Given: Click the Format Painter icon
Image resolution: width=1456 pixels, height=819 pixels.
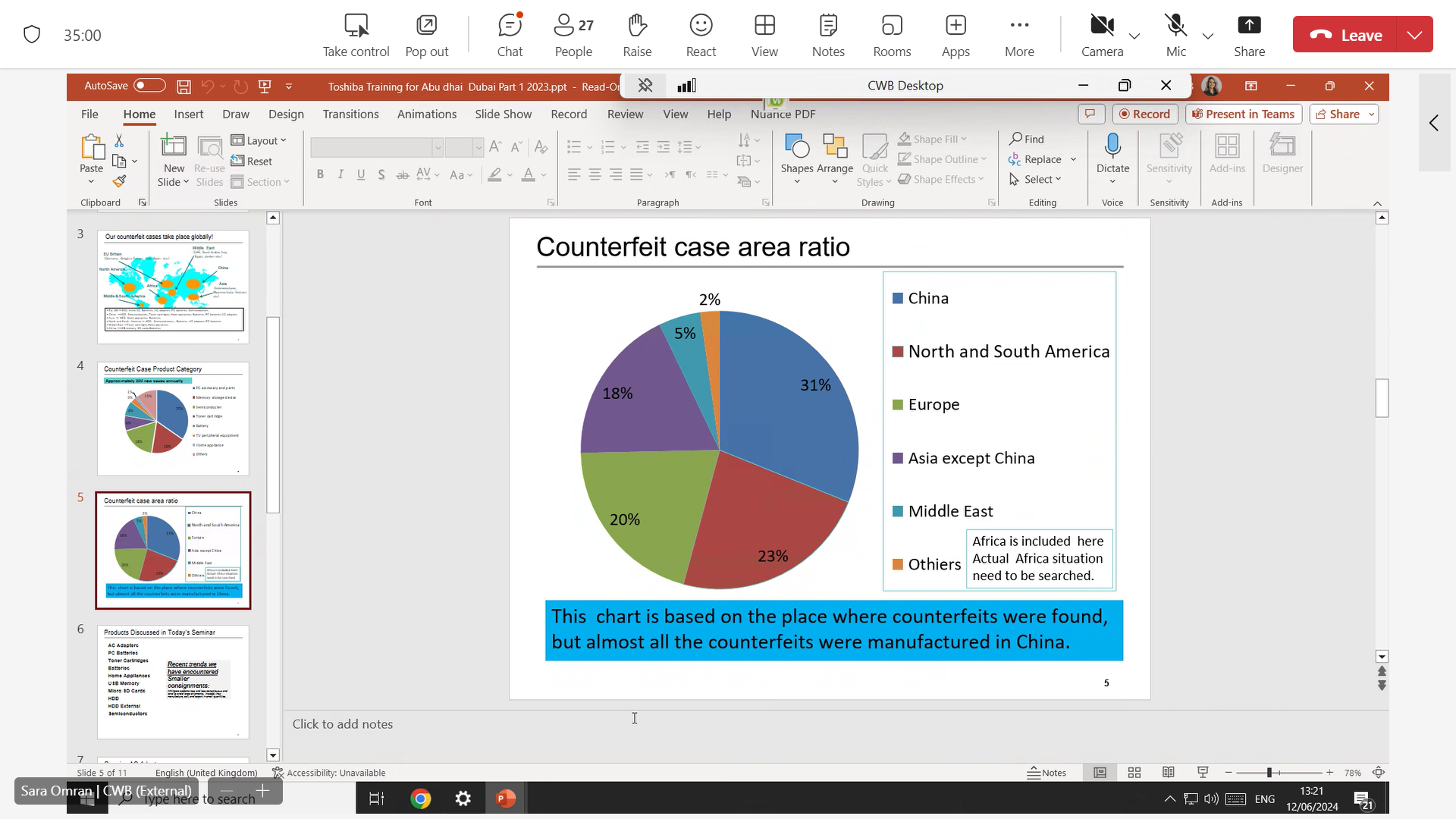Looking at the screenshot, I should point(119,181).
